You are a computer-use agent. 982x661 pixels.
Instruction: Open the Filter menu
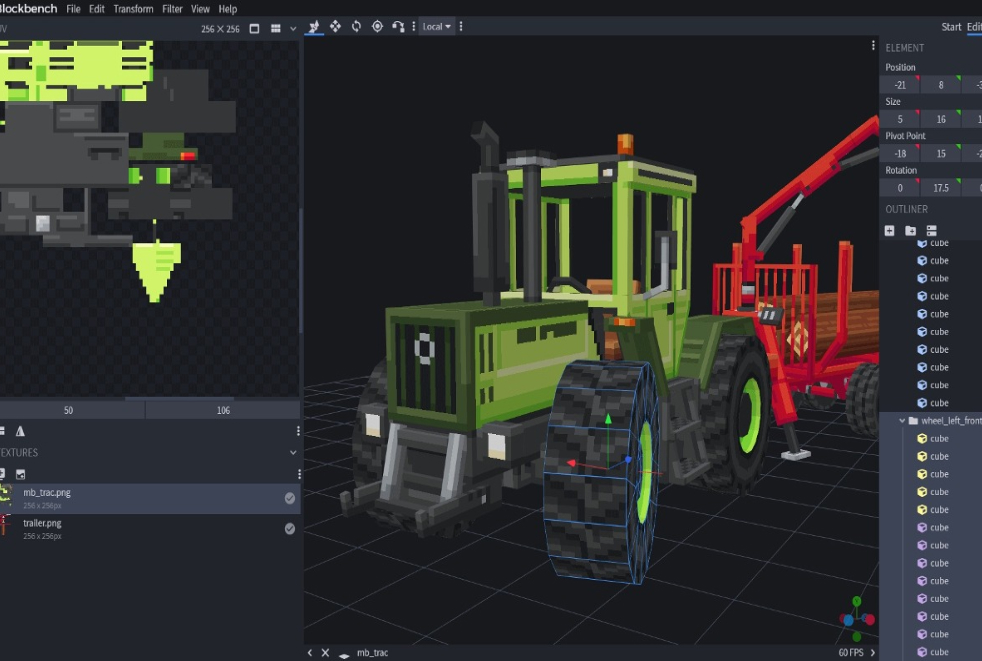[x=172, y=9]
